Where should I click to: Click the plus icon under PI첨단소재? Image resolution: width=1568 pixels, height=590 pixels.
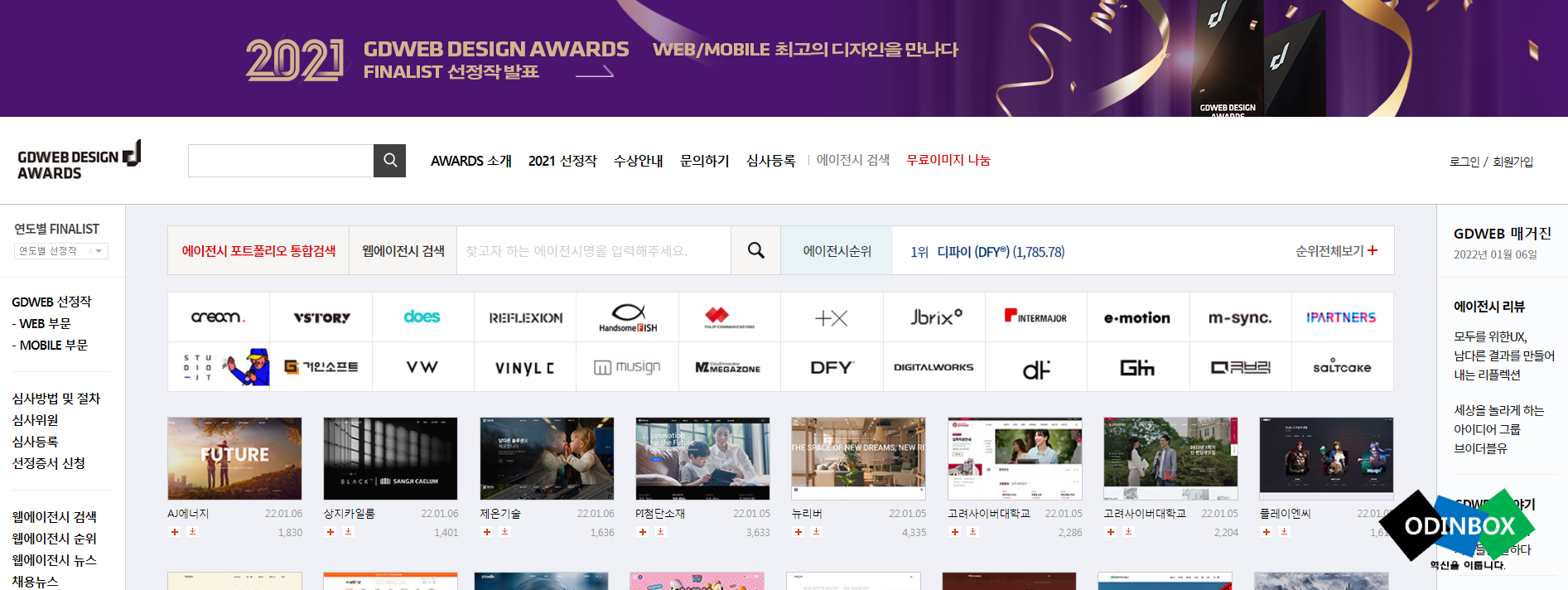coord(643,532)
